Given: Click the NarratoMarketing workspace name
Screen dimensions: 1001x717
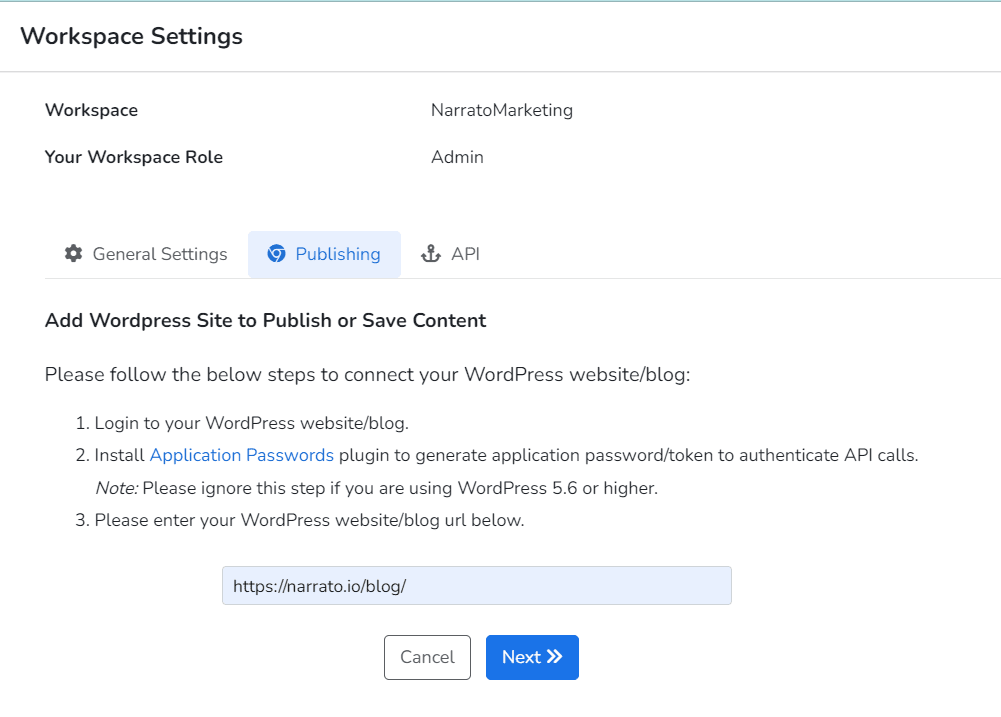Looking at the screenshot, I should 502,110.
